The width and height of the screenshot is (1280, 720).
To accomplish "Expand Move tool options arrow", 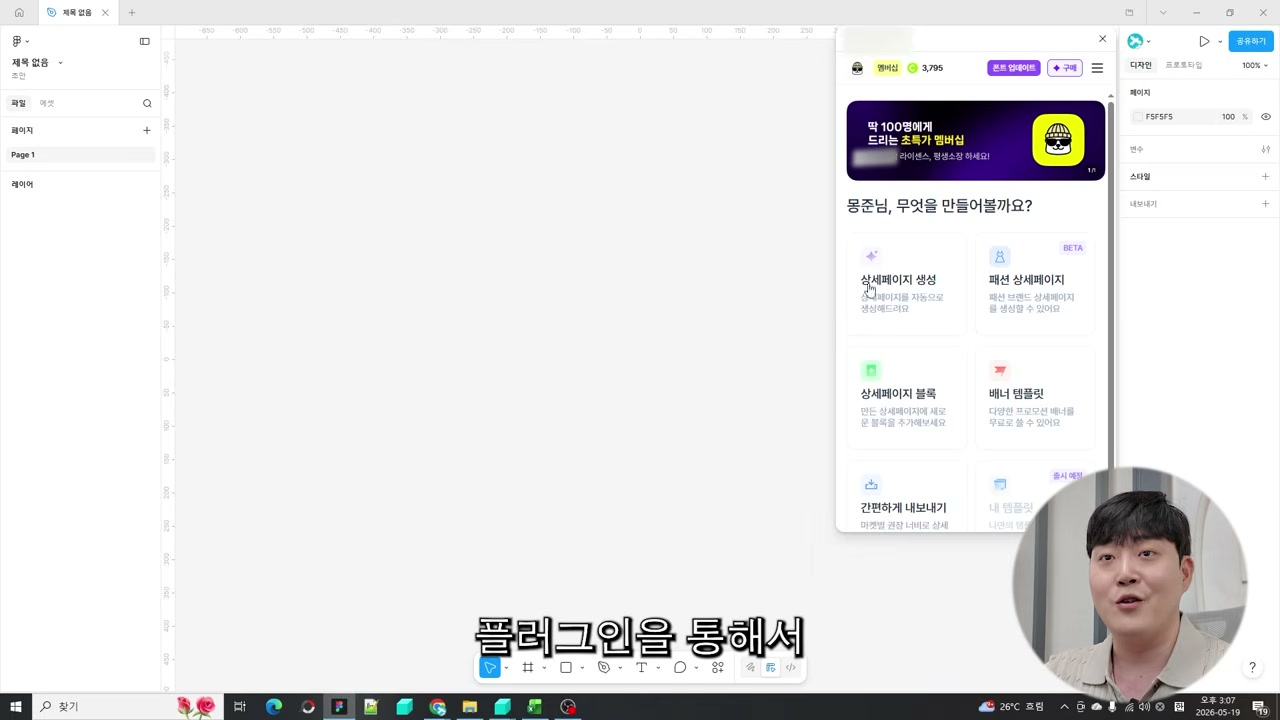I will 506,668.
